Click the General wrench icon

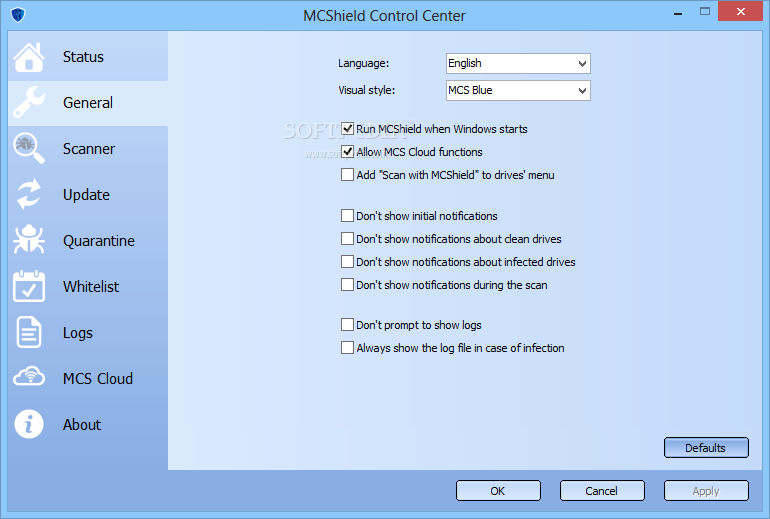(x=29, y=102)
